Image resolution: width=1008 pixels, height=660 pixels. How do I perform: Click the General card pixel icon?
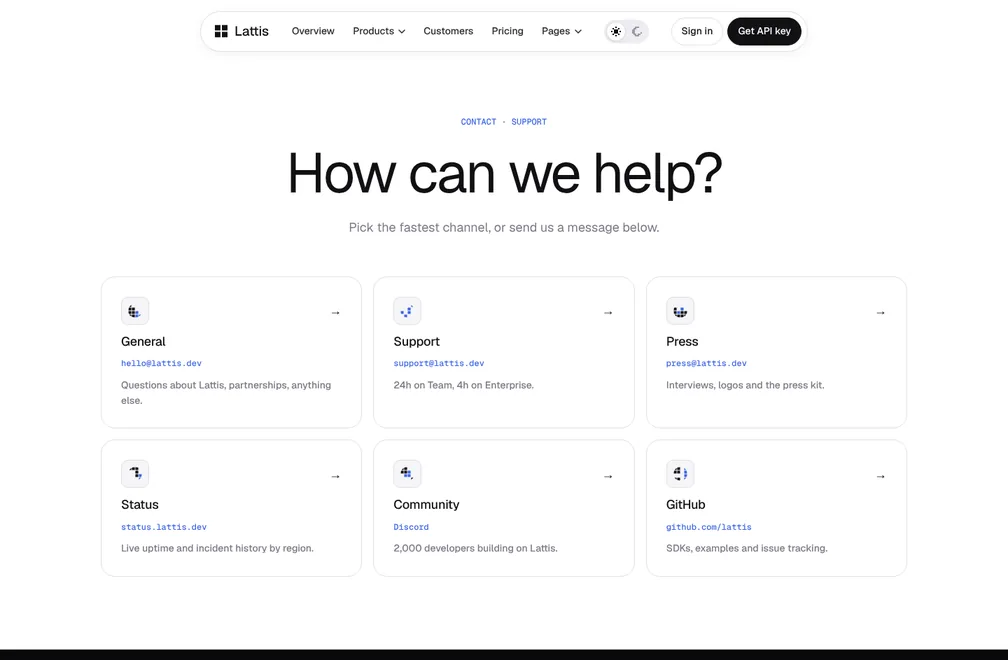pos(135,311)
